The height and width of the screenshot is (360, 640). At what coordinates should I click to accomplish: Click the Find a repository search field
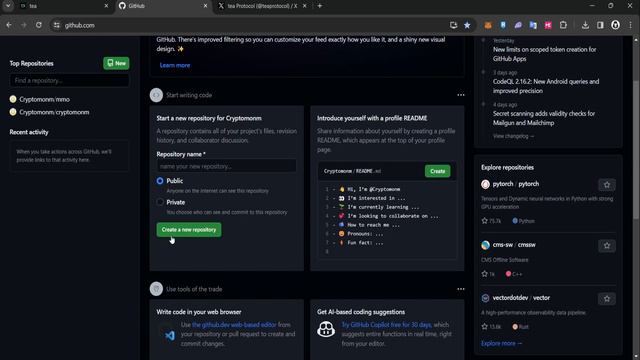click(x=69, y=80)
